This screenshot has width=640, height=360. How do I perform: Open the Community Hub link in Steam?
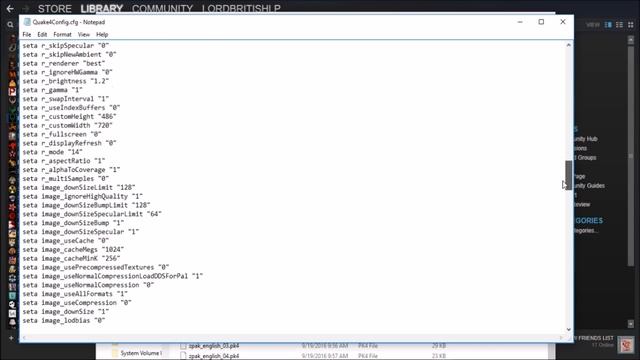coord(585,139)
